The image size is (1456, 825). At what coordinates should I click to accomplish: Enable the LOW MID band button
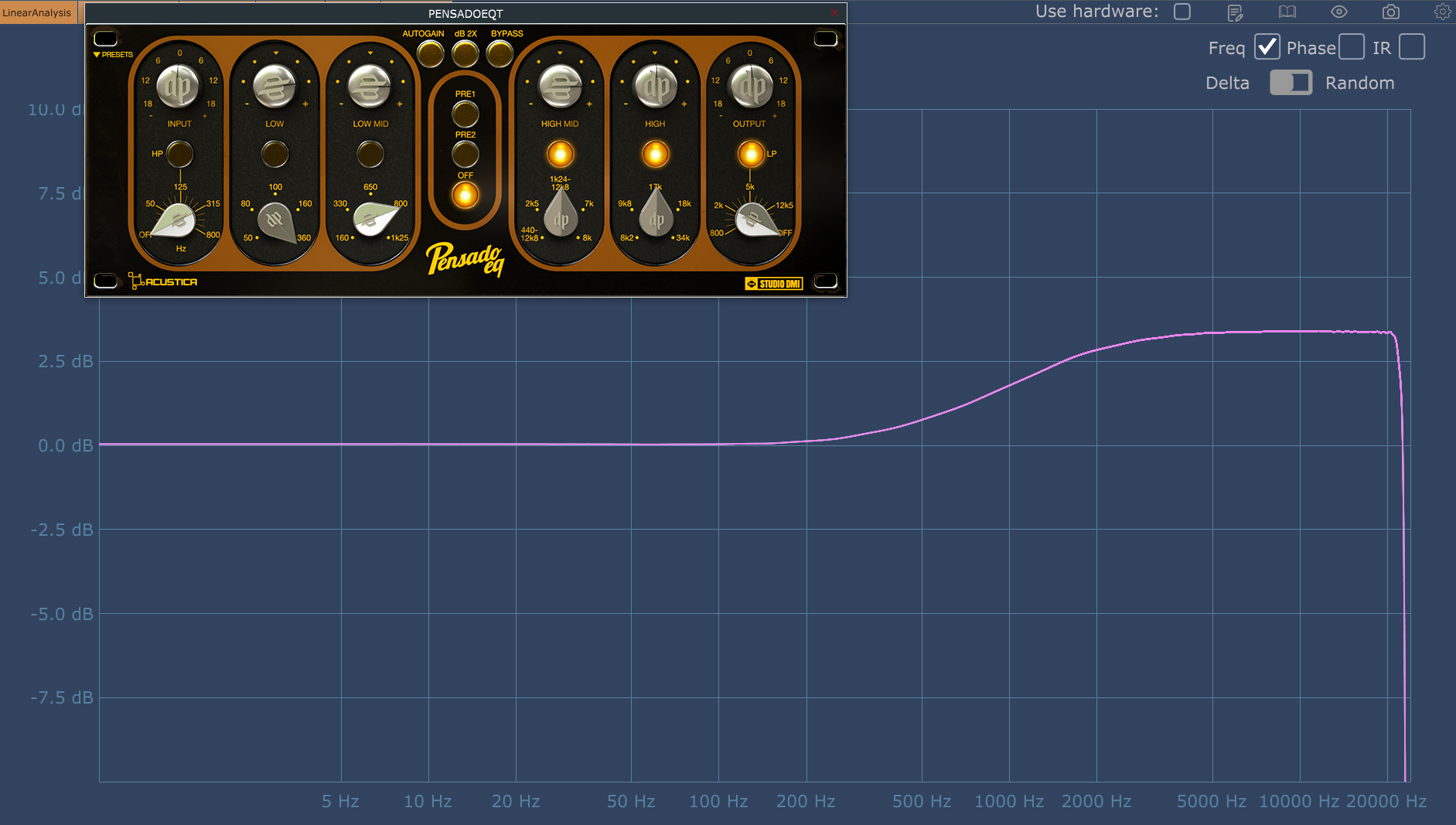(x=370, y=154)
